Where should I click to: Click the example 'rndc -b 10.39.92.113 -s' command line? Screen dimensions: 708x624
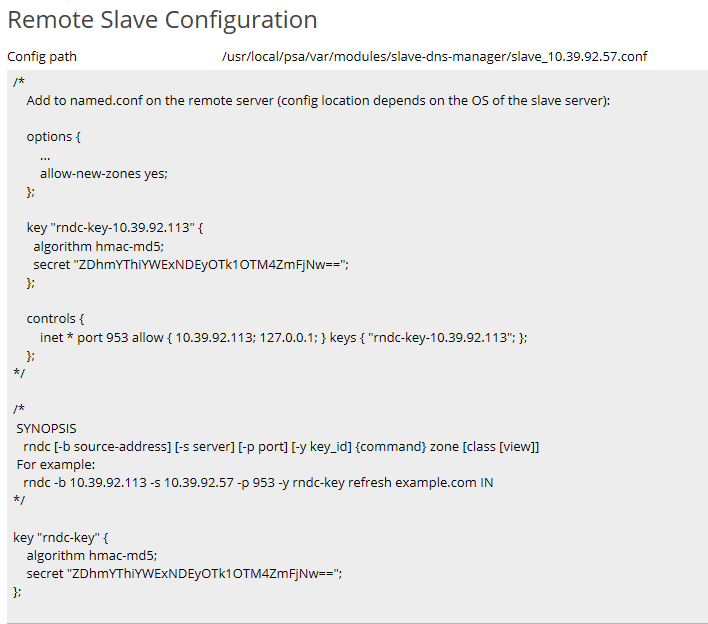258,482
